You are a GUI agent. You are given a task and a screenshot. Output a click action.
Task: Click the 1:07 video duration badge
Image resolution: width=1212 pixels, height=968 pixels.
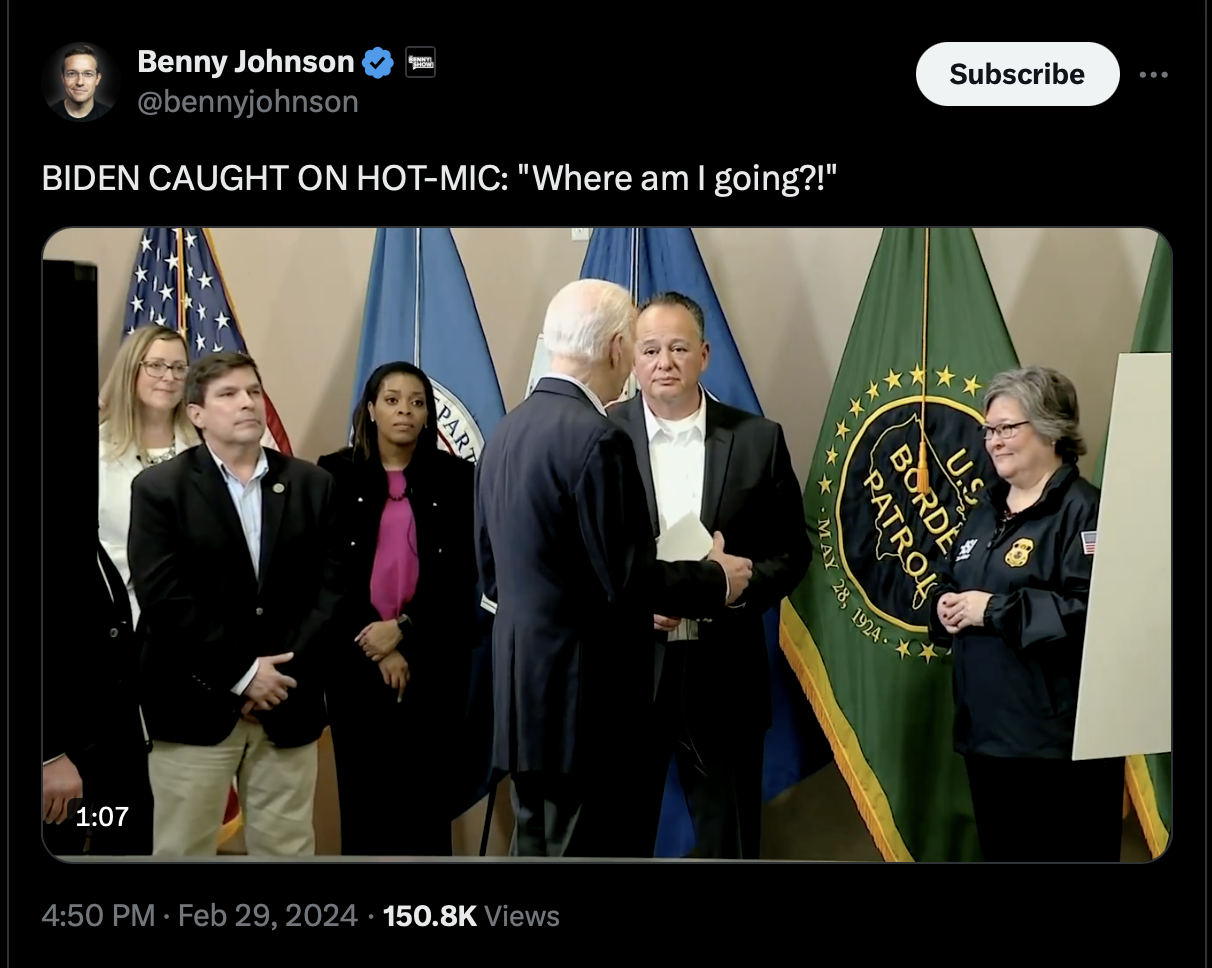pos(102,816)
